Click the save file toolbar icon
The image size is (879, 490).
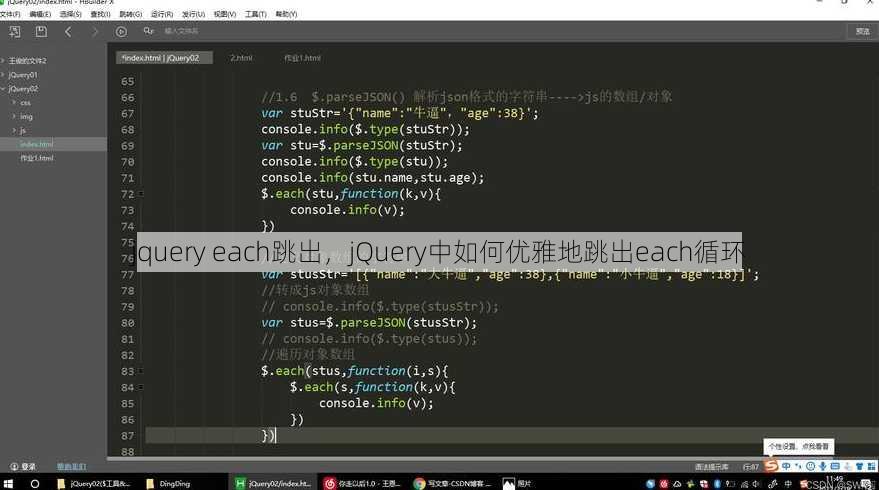point(41,32)
